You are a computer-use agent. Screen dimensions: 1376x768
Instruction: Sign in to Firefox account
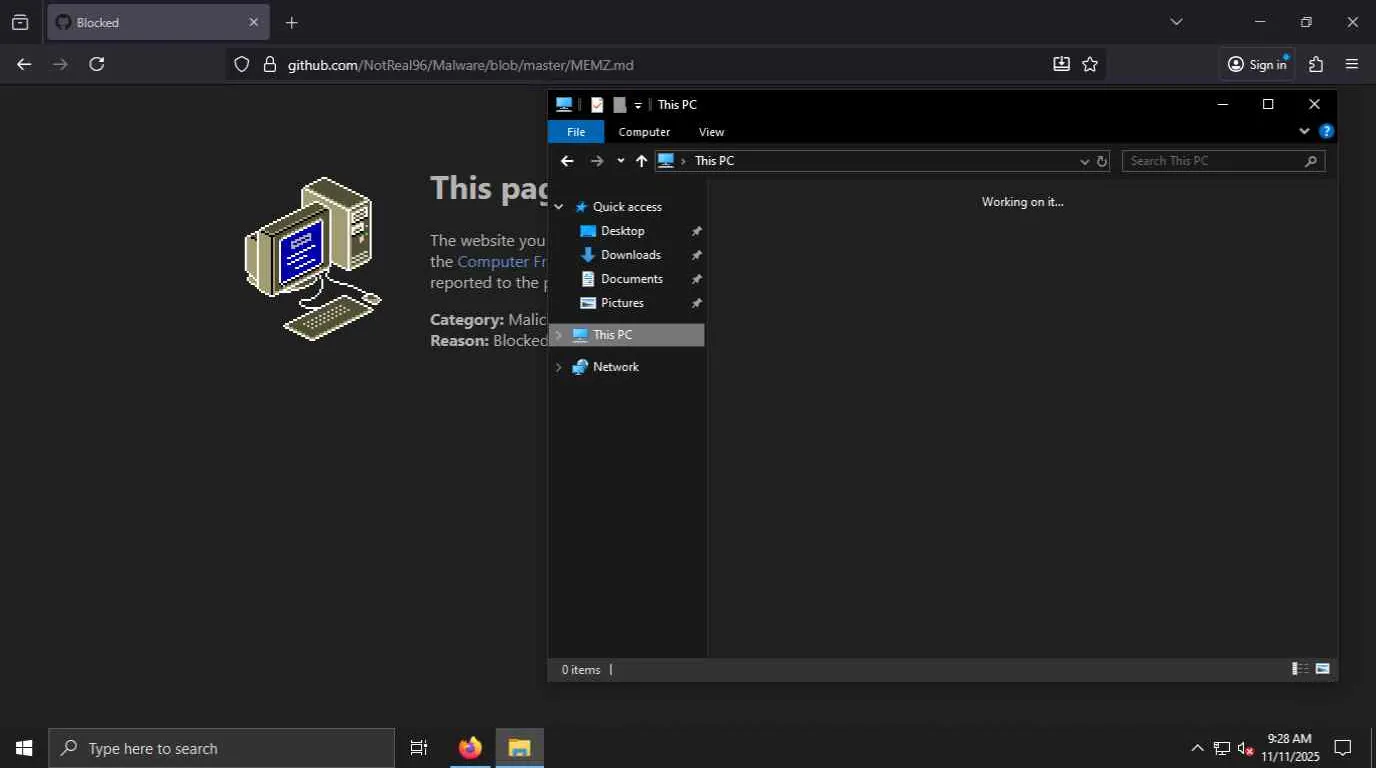coord(1257,64)
